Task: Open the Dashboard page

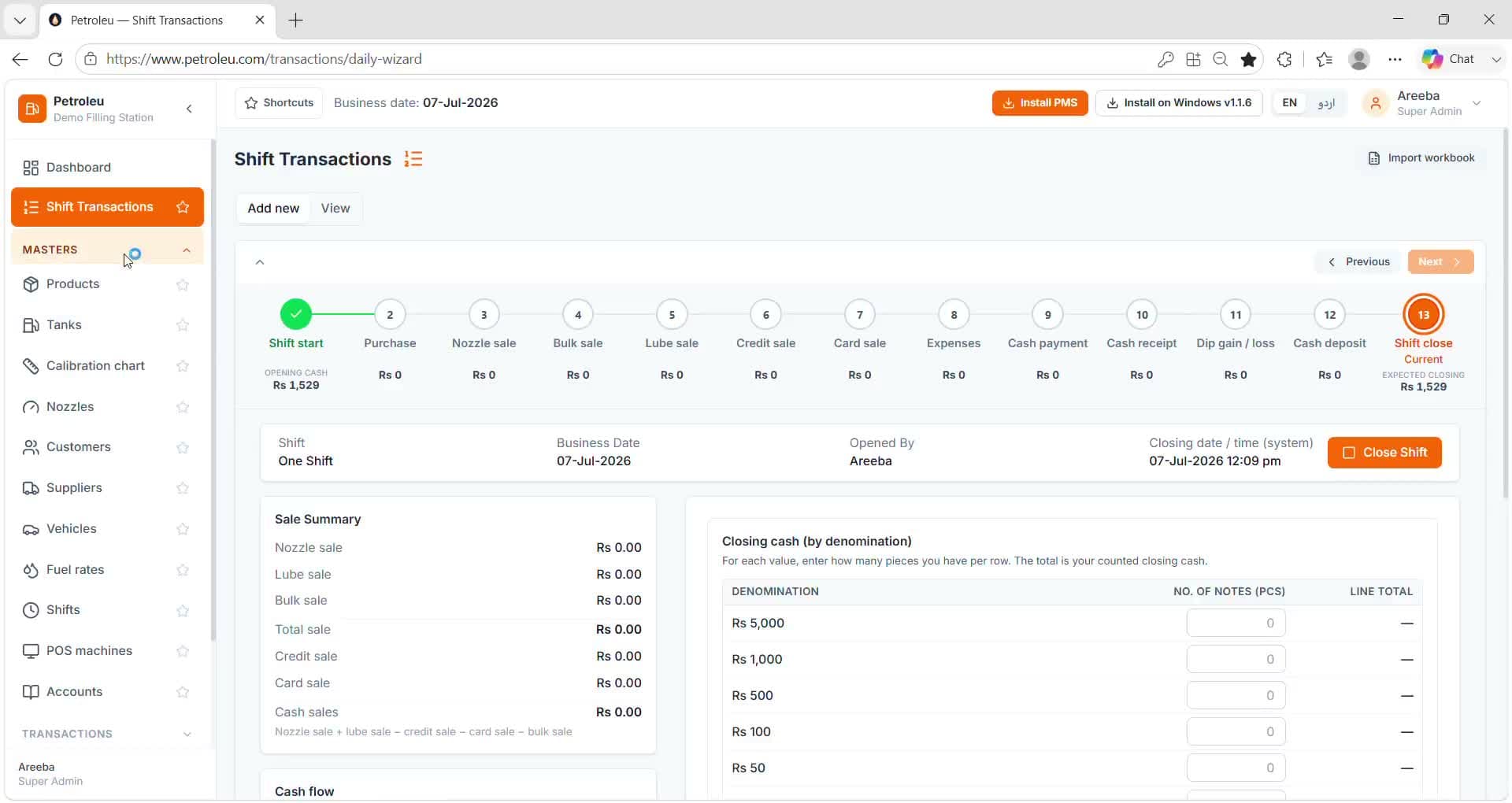Action: pyautogui.click(x=107, y=167)
